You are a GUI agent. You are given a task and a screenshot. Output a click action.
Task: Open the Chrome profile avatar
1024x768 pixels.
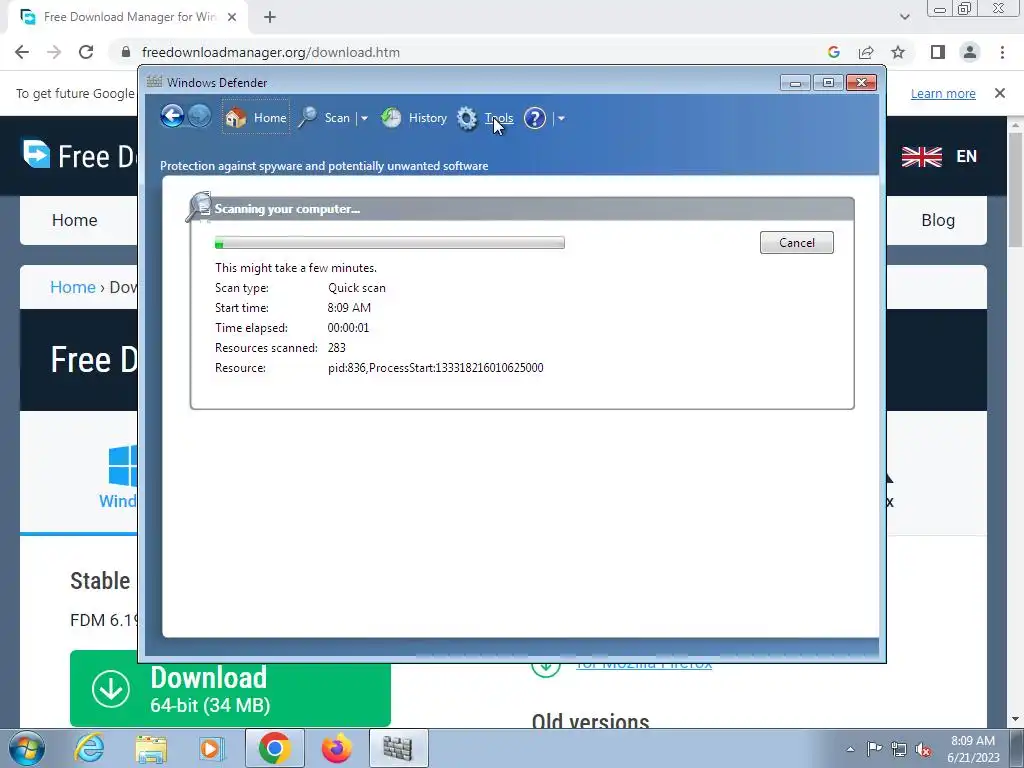pos(970,52)
